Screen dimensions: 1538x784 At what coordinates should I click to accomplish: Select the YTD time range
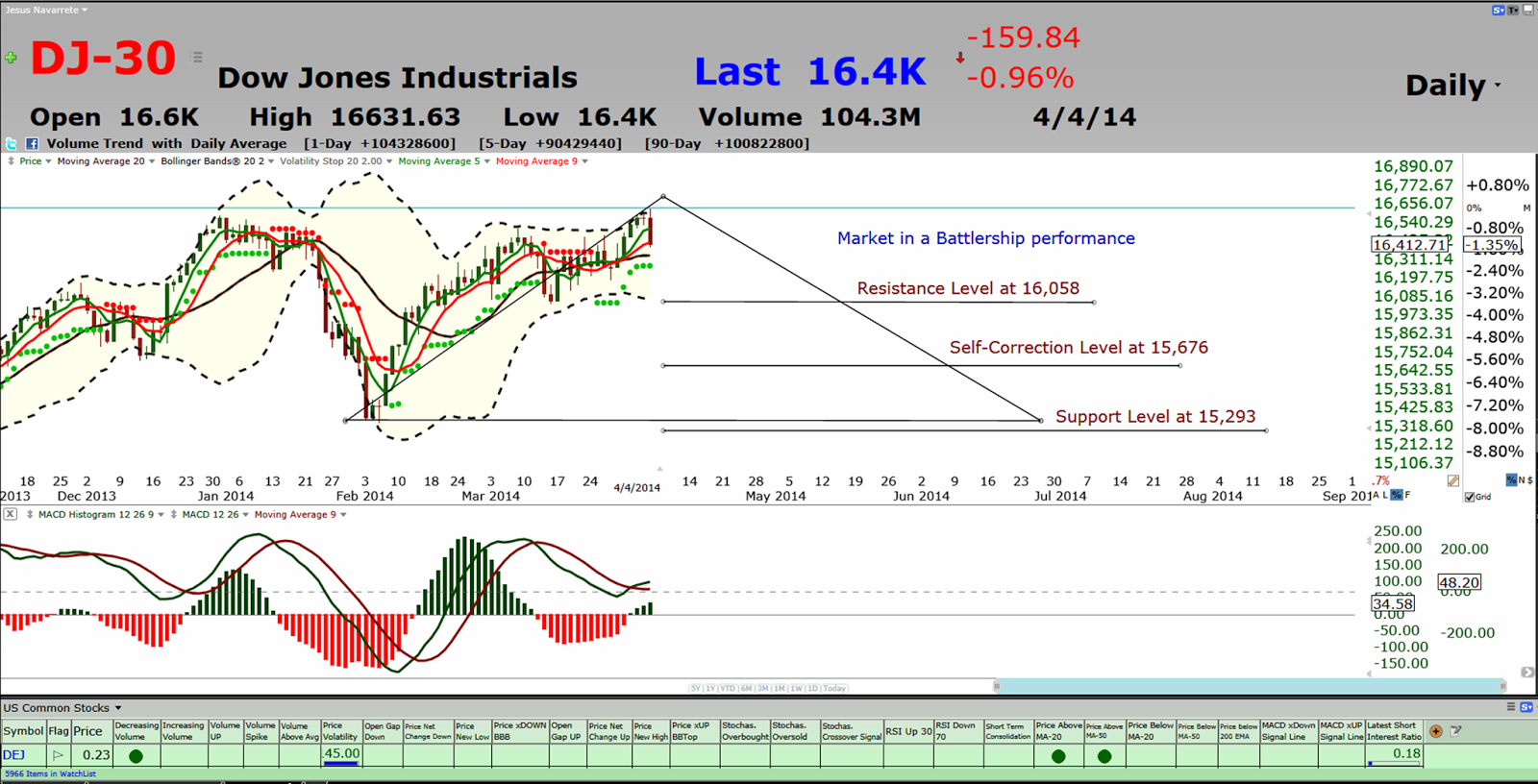728,688
